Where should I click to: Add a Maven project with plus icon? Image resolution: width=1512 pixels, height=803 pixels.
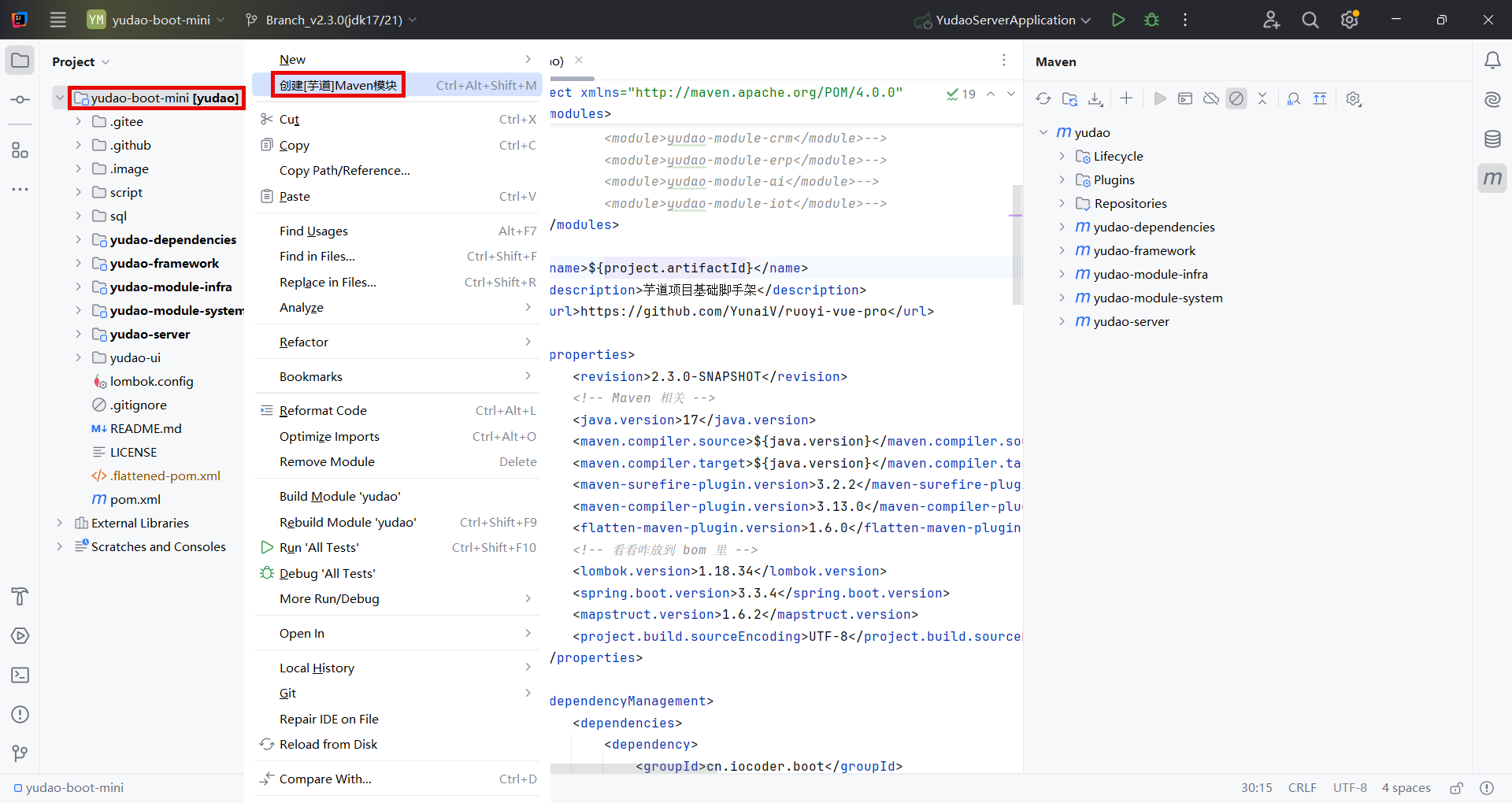[x=1126, y=98]
